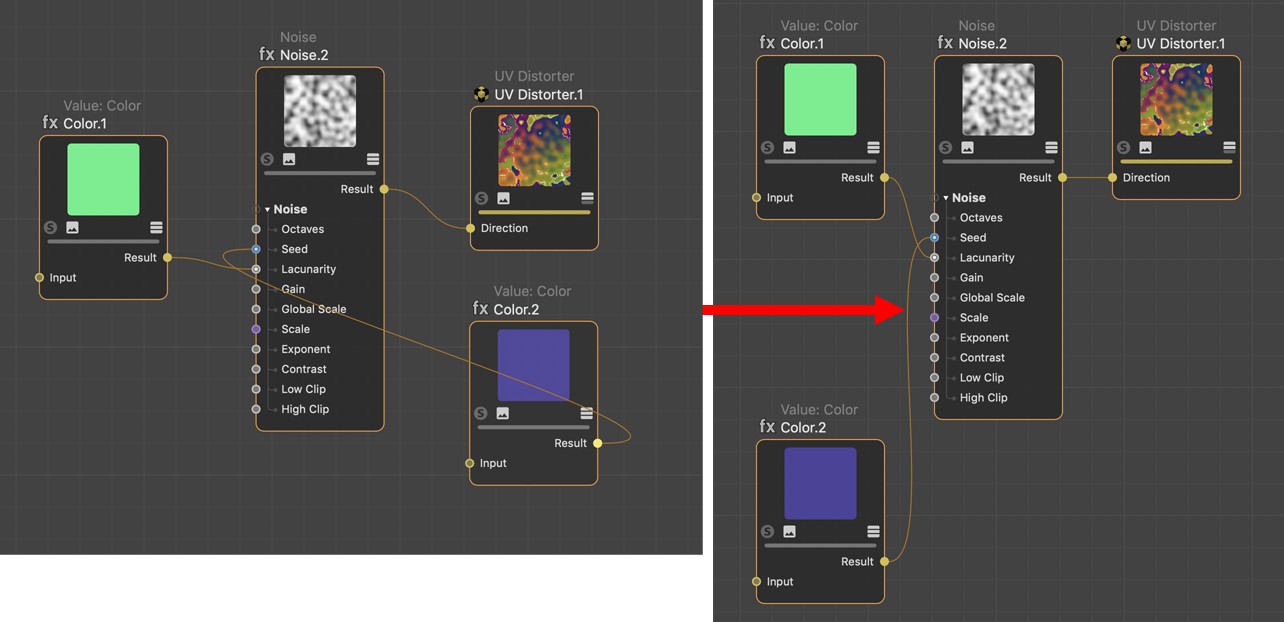Toggle the Seed input port on left graph's Noise.2

click(x=256, y=249)
